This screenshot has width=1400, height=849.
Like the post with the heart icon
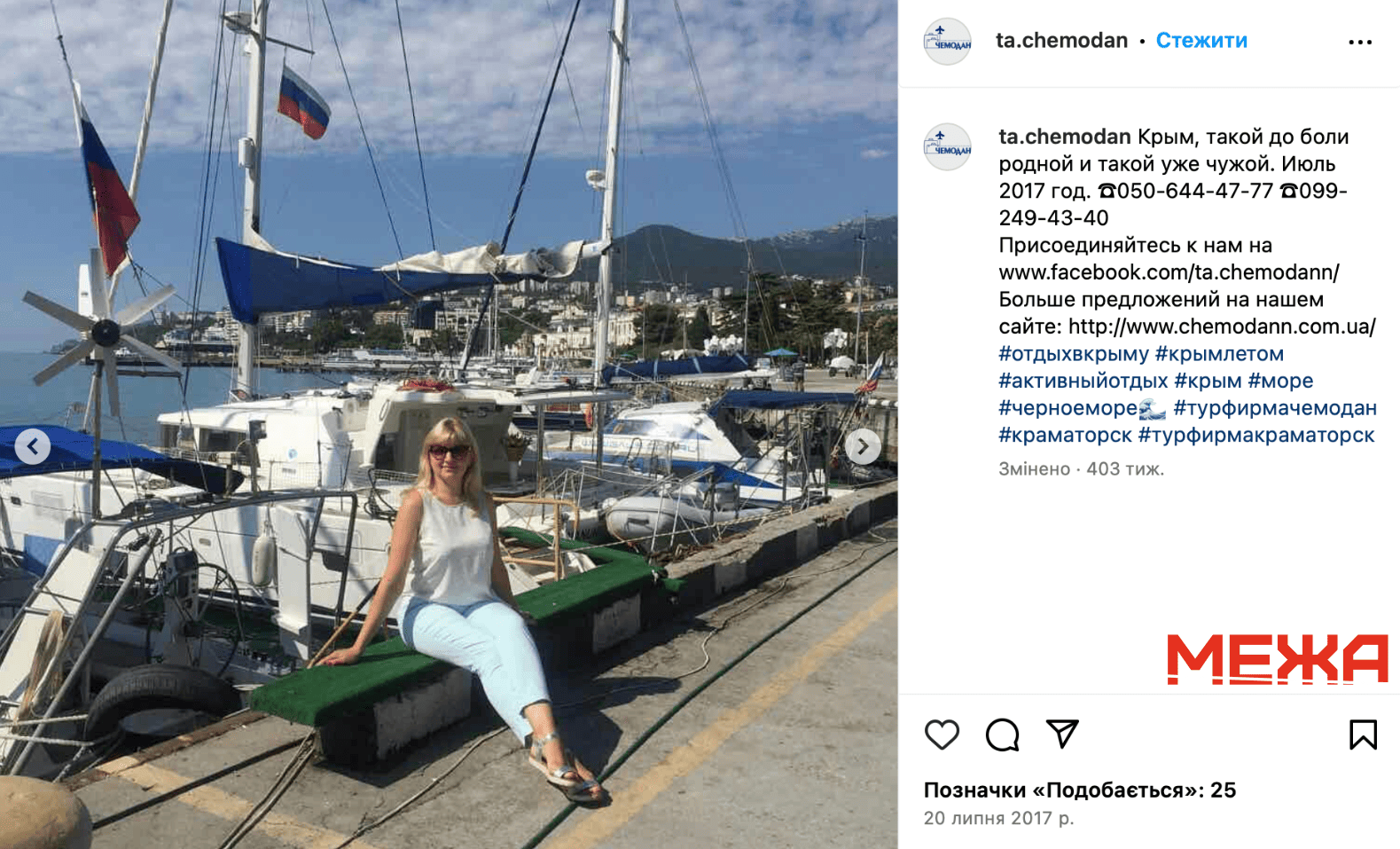click(x=942, y=735)
